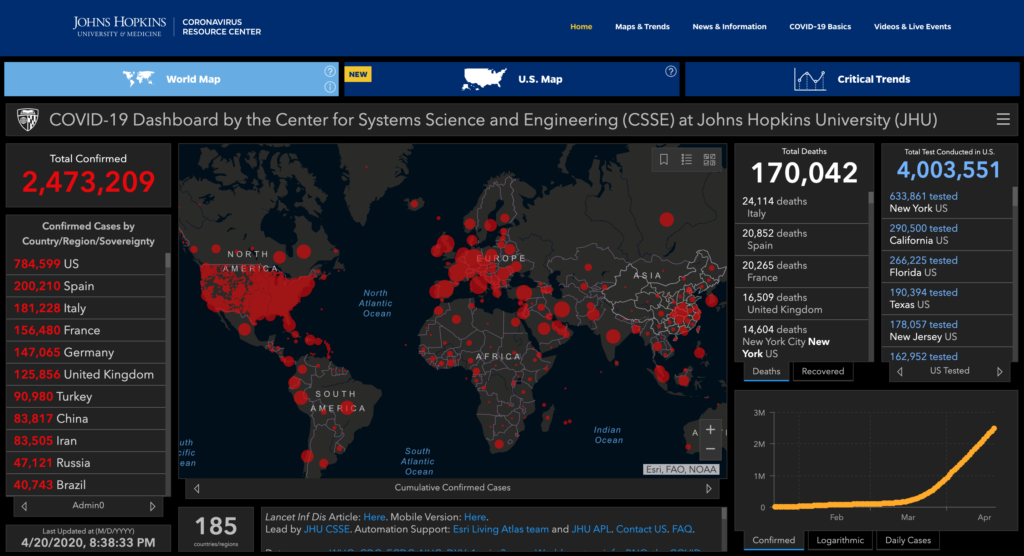Click the help icon on U.S. Map tab
This screenshot has width=1024, height=556.
click(671, 71)
